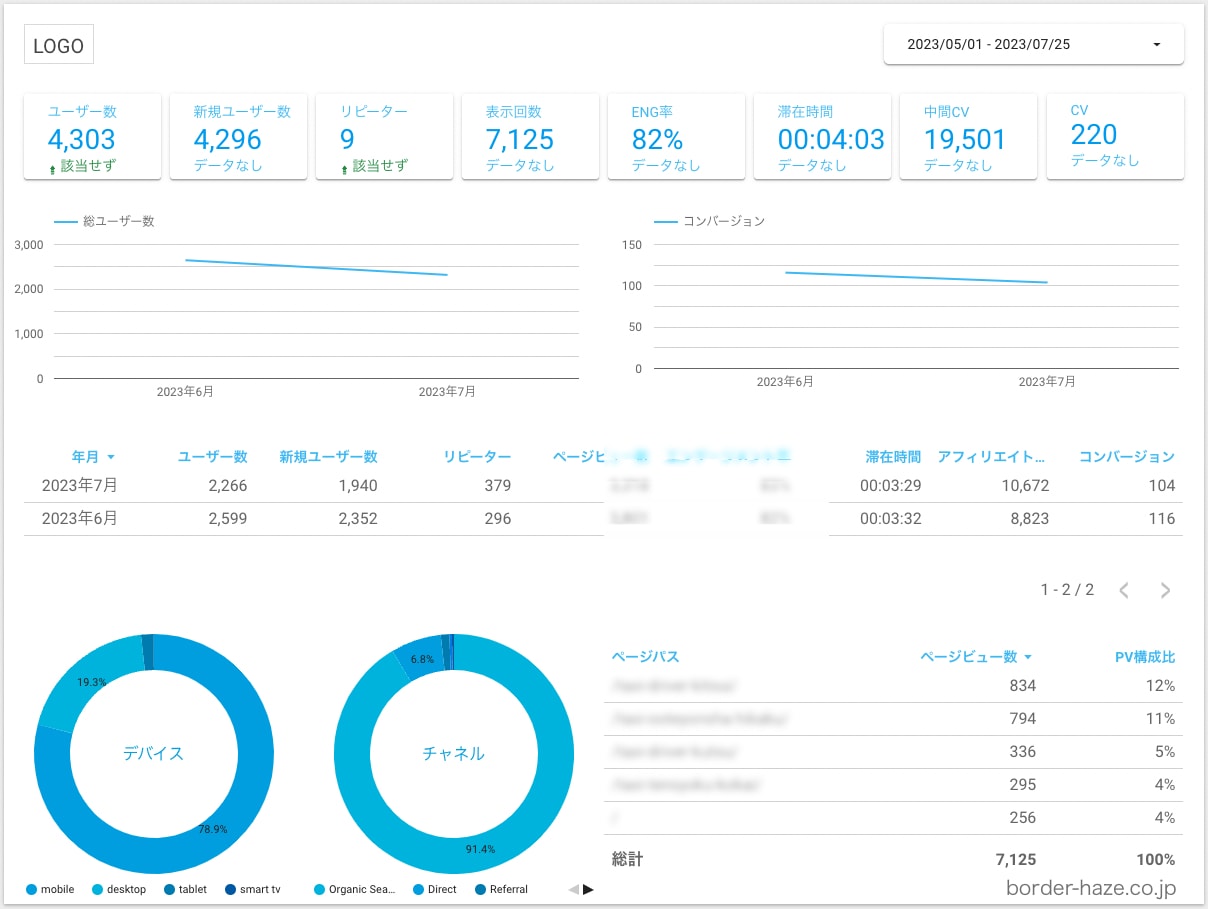
Task: Click the Organic Sea... legend entry
Action: 355,889
